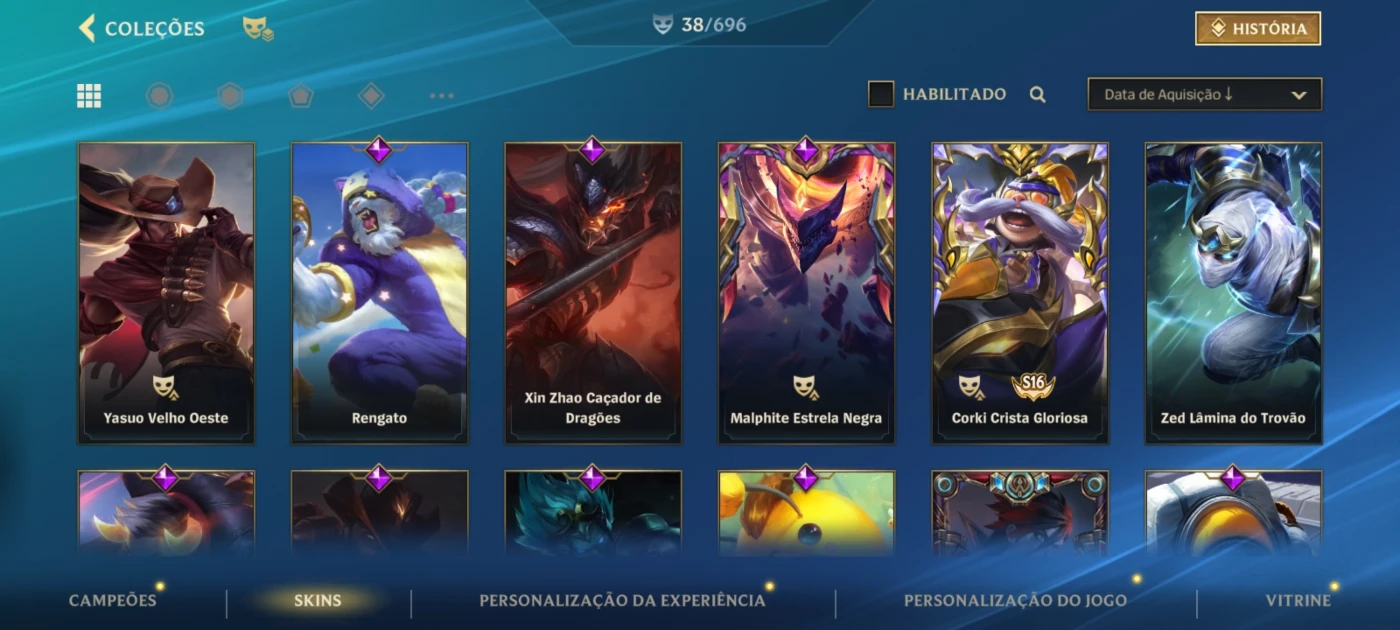1400x630 pixels.
Task: Click the História button
Action: point(1258,29)
